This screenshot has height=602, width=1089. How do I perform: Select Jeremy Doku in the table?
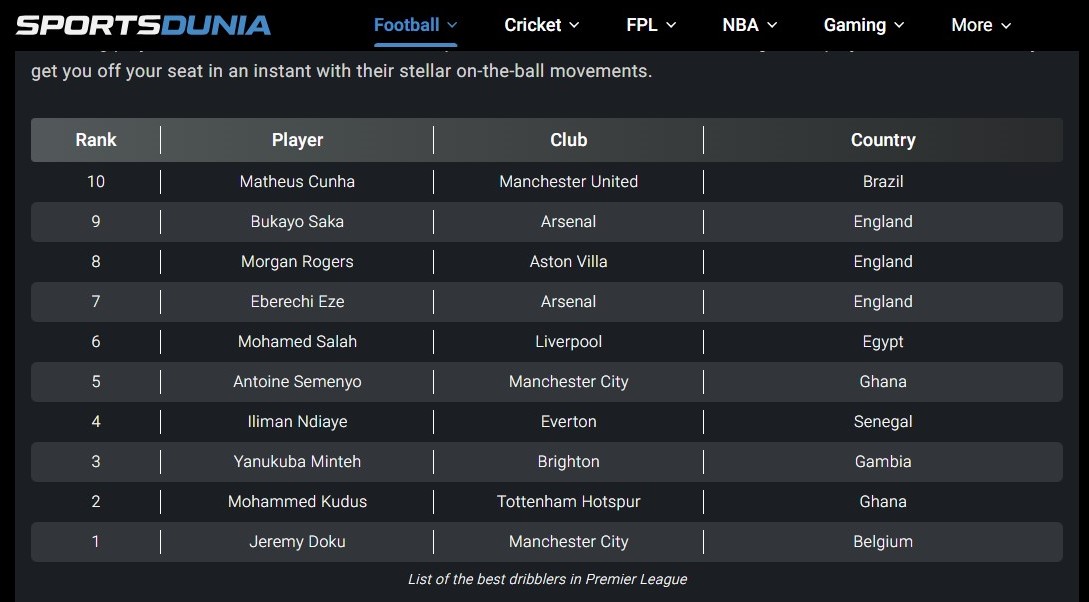point(297,542)
